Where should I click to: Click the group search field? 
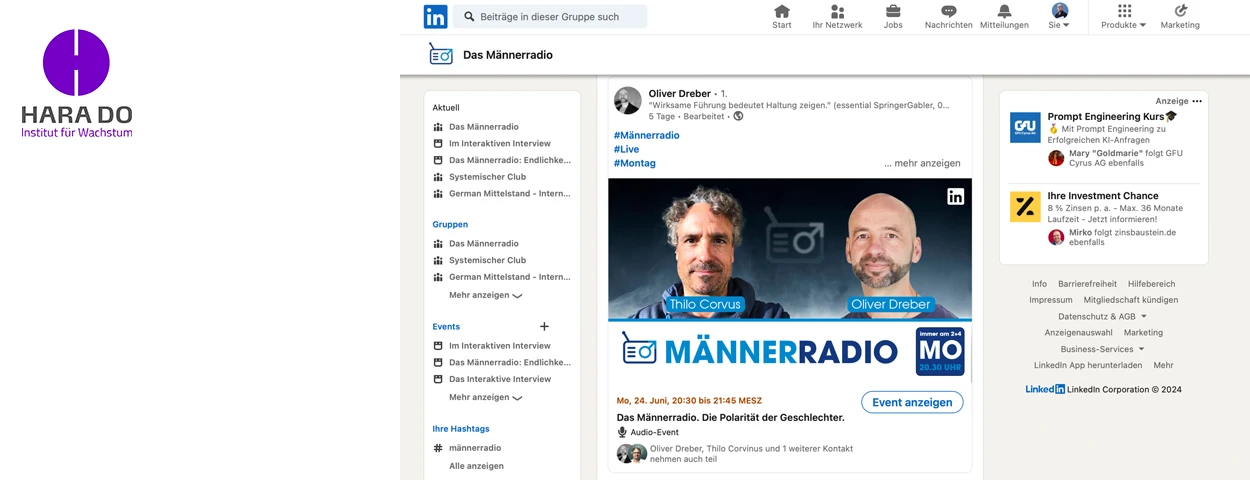pos(550,16)
